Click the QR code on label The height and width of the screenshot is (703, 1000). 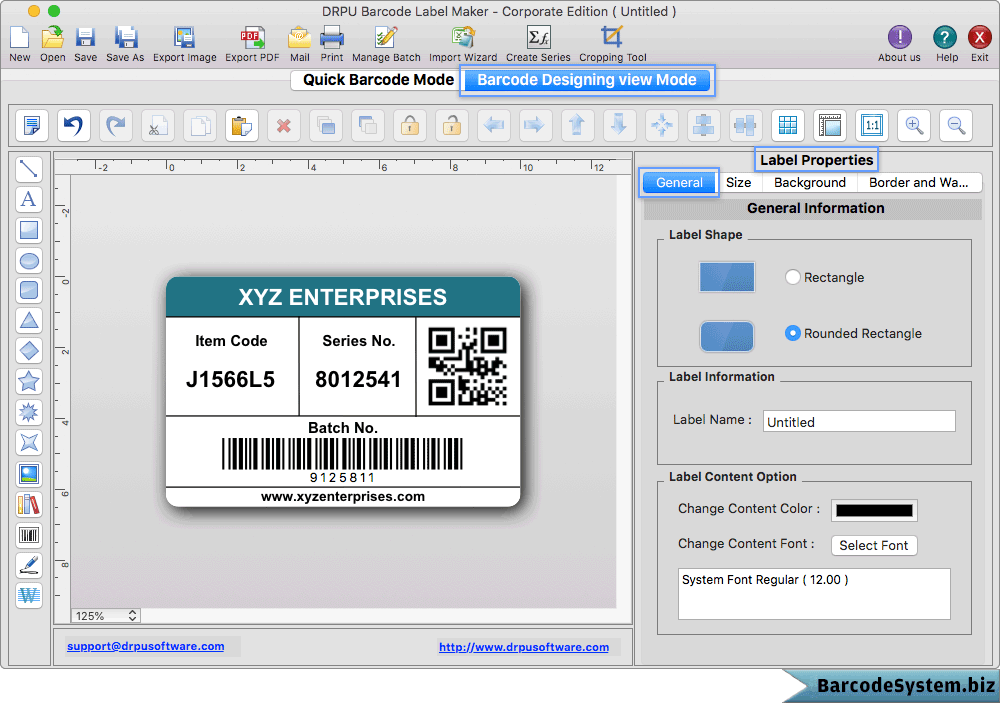click(x=467, y=366)
